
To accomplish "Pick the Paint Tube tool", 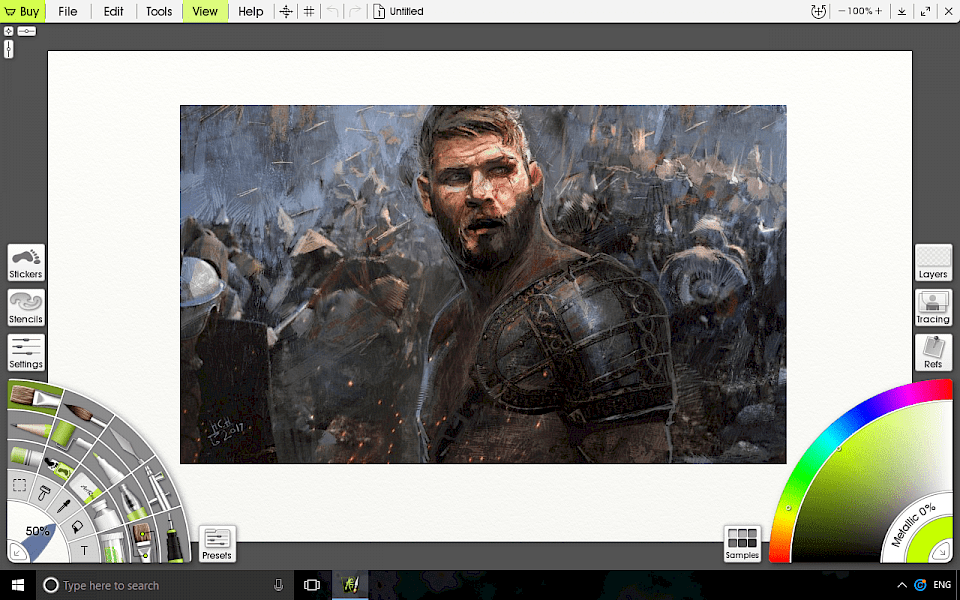I will [106, 516].
